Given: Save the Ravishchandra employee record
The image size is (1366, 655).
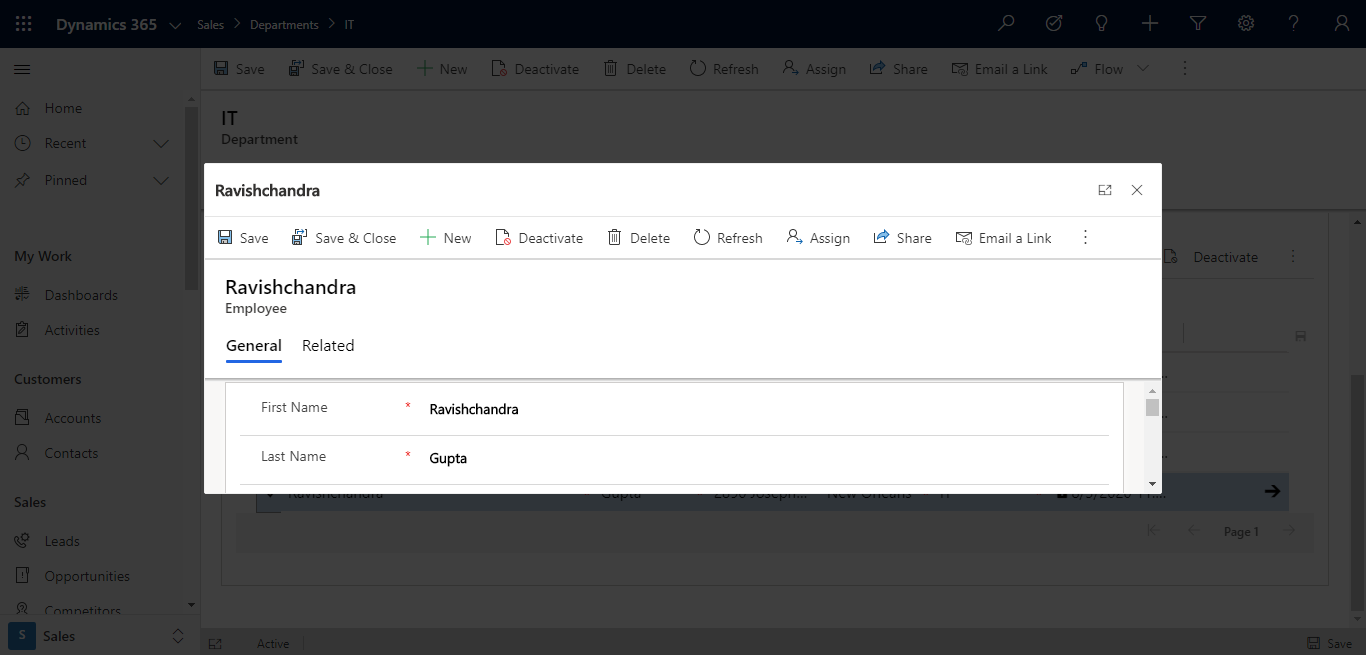Looking at the screenshot, I should coord(243,237).
